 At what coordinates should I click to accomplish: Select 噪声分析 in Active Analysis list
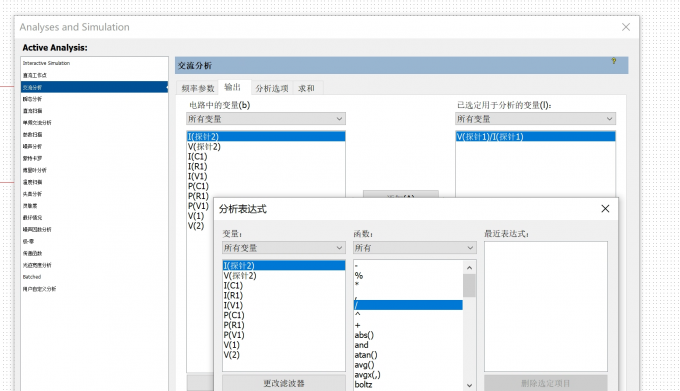94,147
